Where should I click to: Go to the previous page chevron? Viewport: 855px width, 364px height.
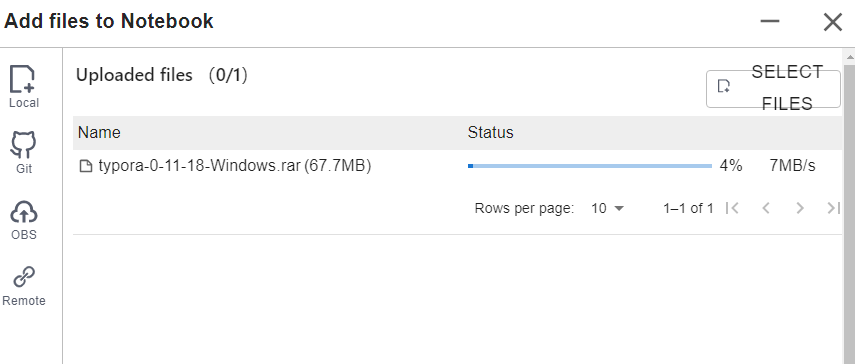[x=766, y=208]
